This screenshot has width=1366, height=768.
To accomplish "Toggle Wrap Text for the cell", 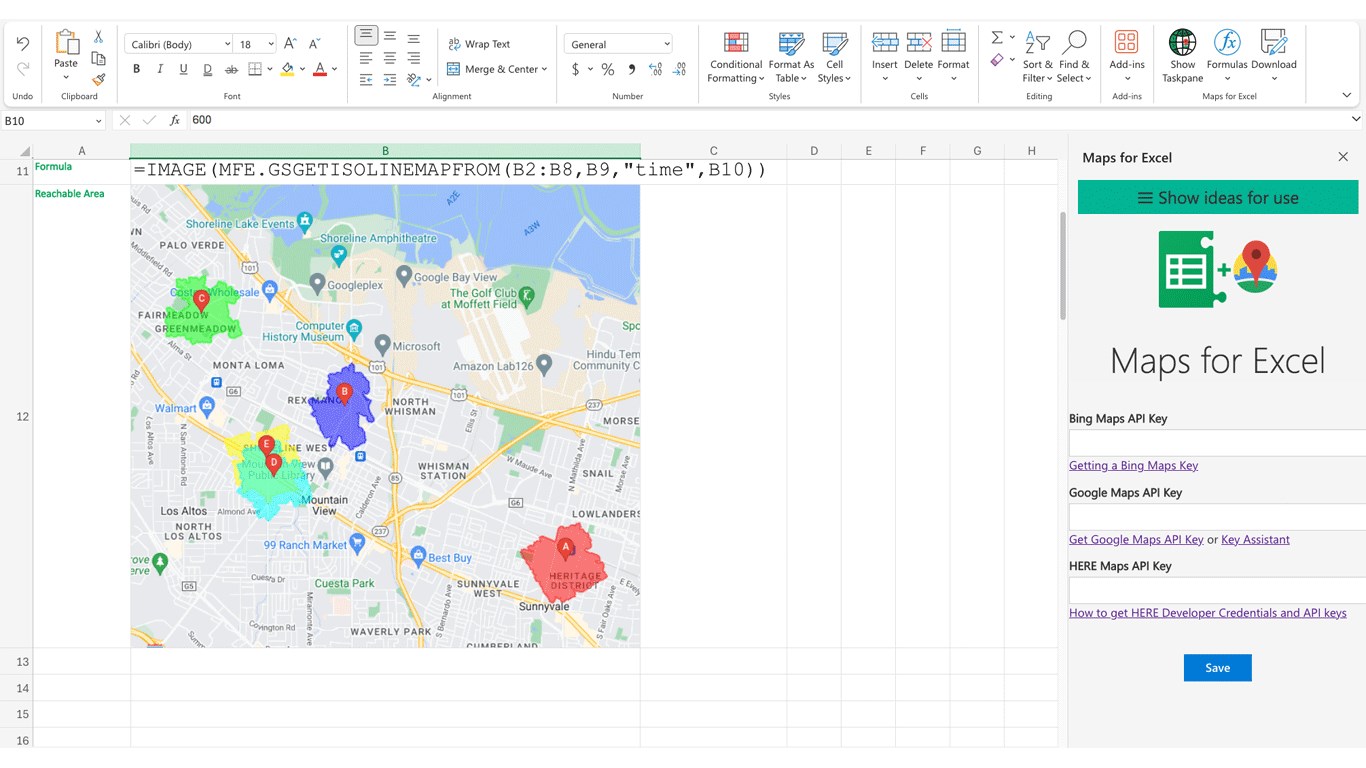I will pyautogui.click(x=479, y=44).
